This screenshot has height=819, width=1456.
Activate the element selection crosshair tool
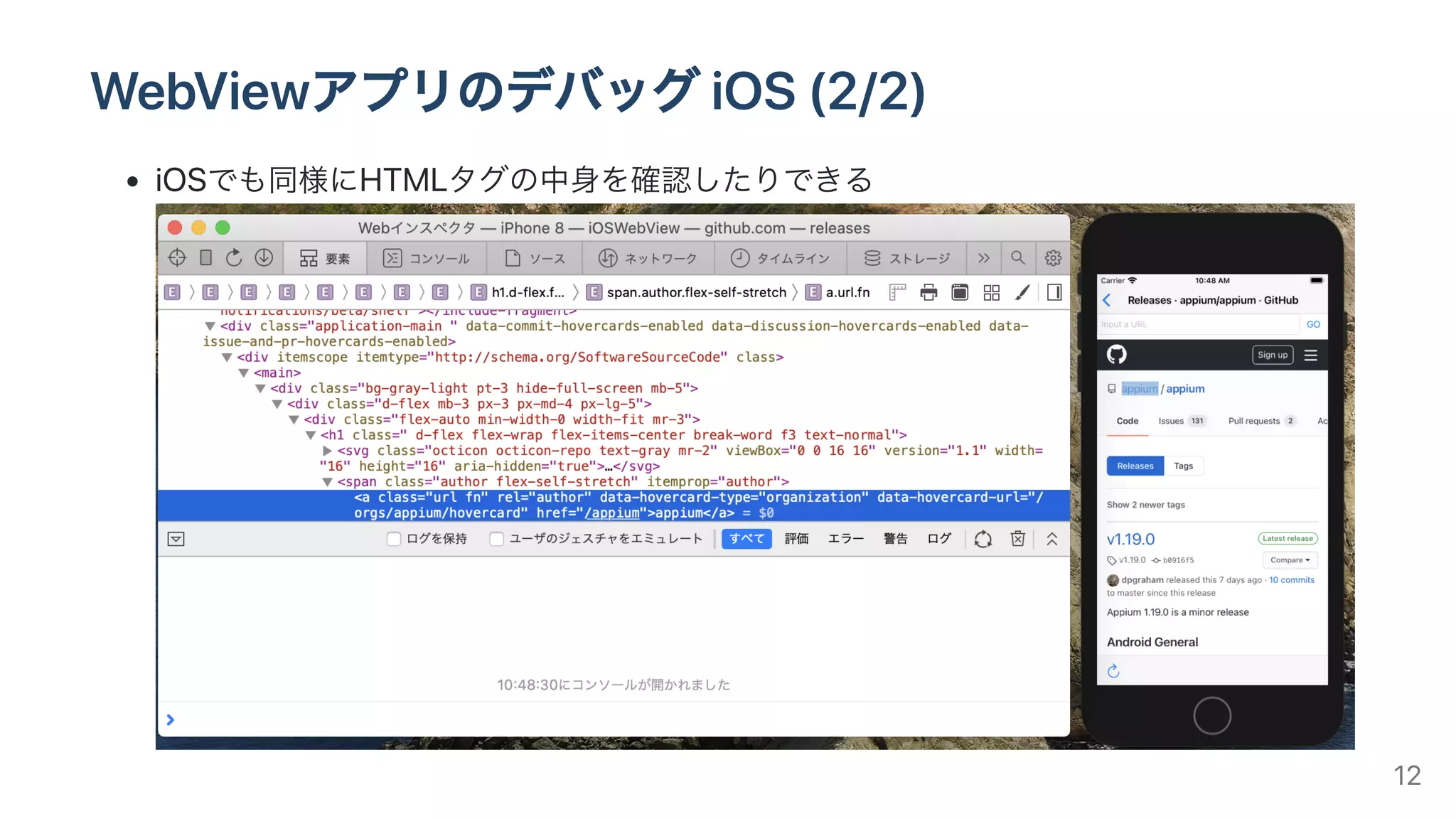(x=177, y=257)
